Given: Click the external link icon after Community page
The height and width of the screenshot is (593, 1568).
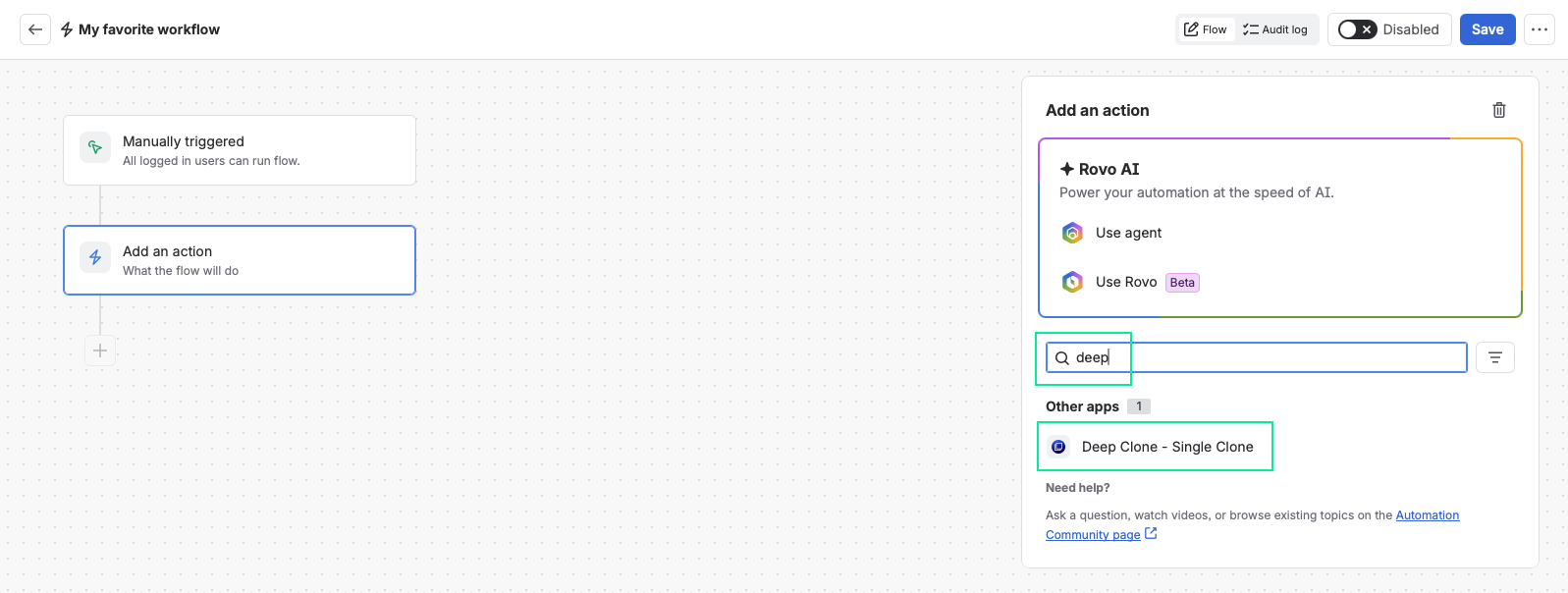Looking at the screenshot, I should (x=1151, y=534).
